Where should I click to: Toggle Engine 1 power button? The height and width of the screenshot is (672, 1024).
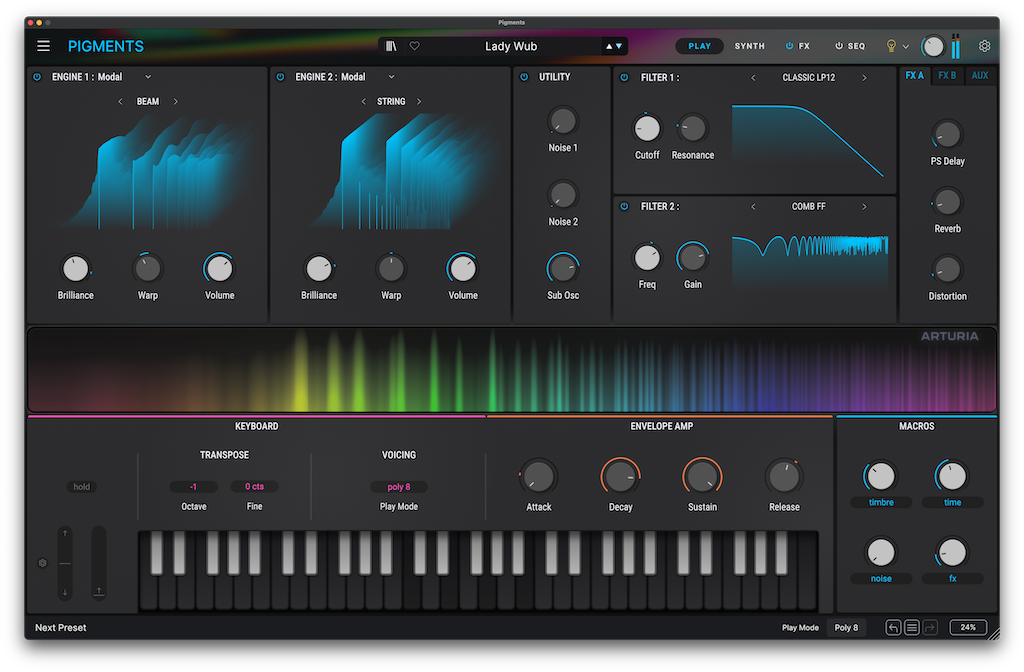click(37, 77)
